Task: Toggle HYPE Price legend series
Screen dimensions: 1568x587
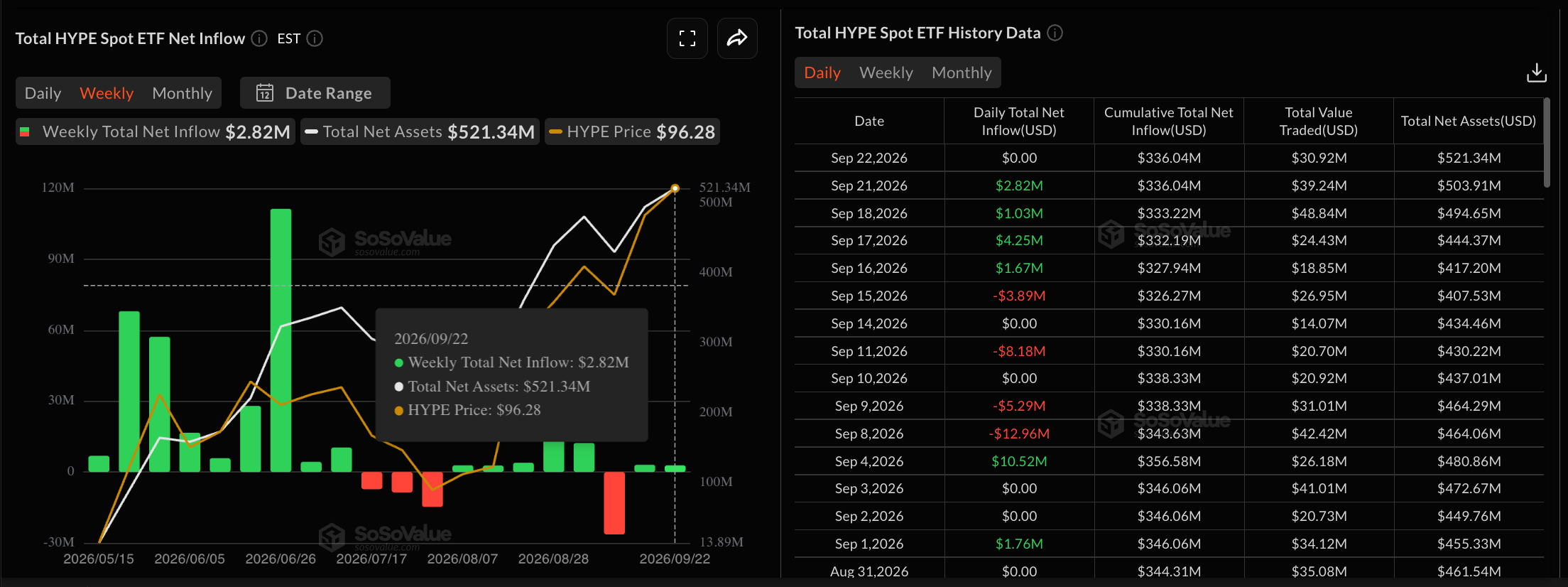Action: 632,131
